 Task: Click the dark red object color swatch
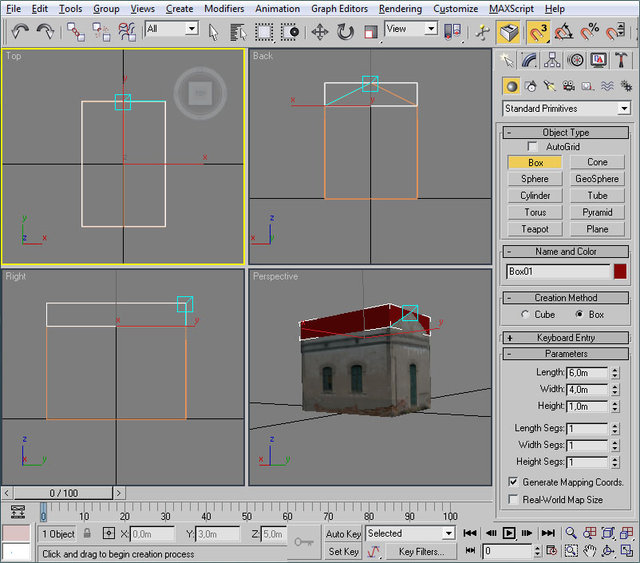coord(620,271)
